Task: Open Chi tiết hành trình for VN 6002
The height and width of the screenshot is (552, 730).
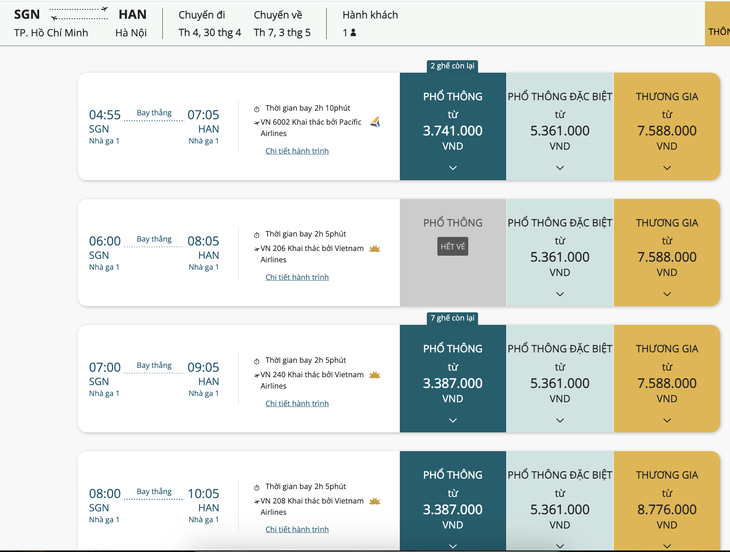Action: pos(297,151)
